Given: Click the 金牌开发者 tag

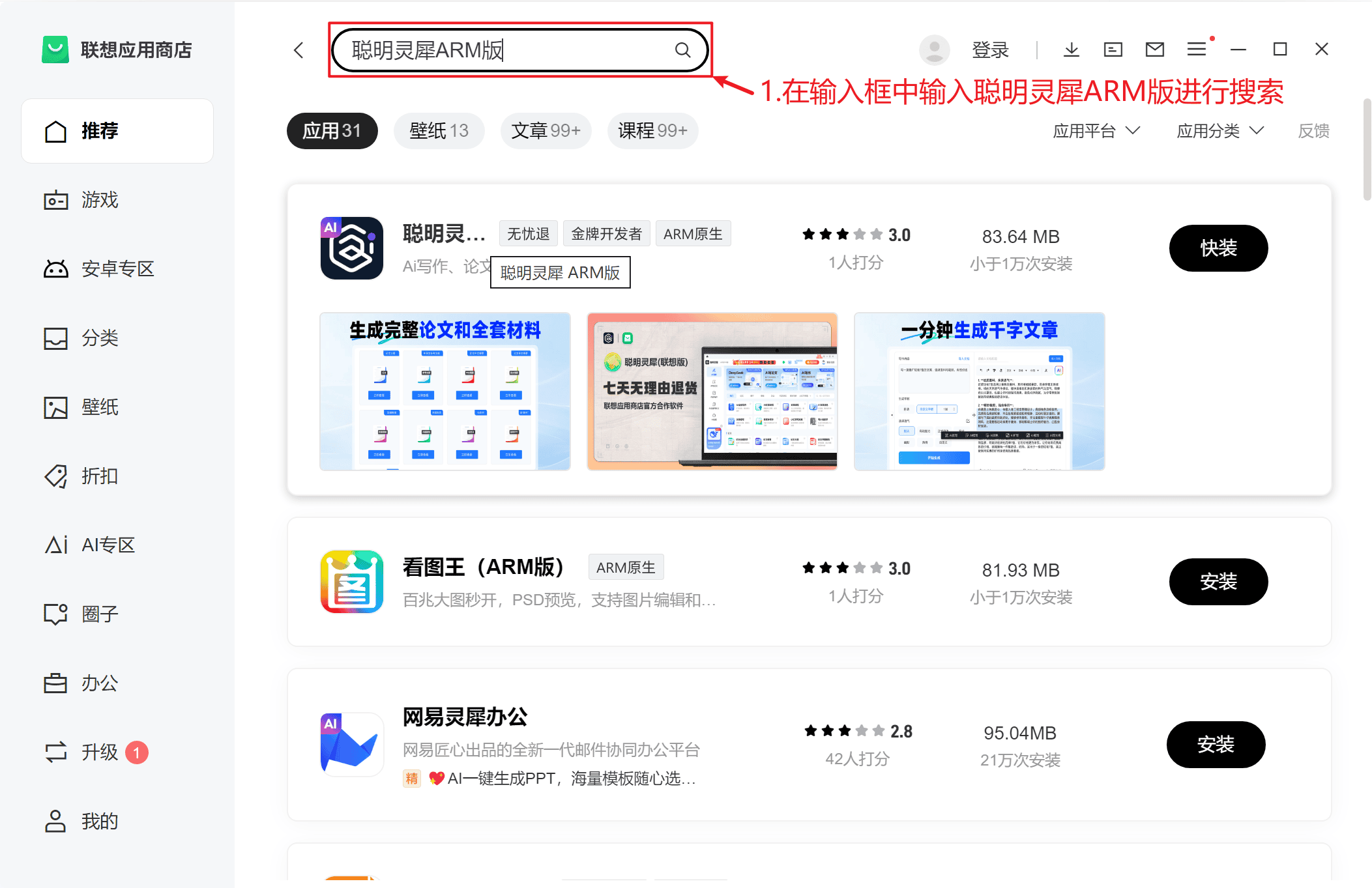Looking at the screenshot, I should tap(607, 234).
